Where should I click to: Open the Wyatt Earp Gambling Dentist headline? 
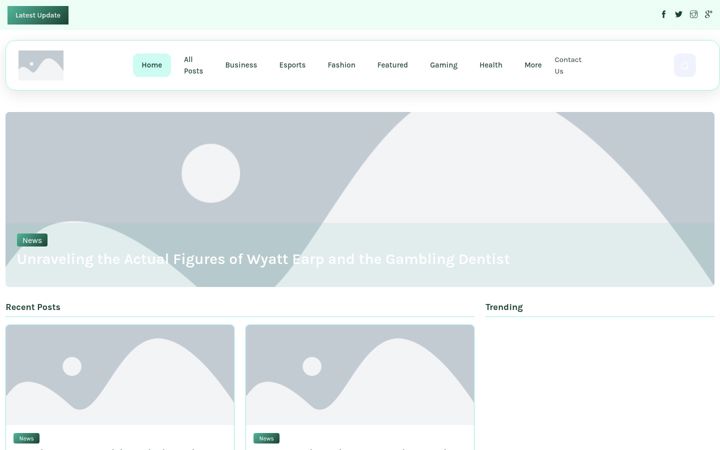(263, 259)
